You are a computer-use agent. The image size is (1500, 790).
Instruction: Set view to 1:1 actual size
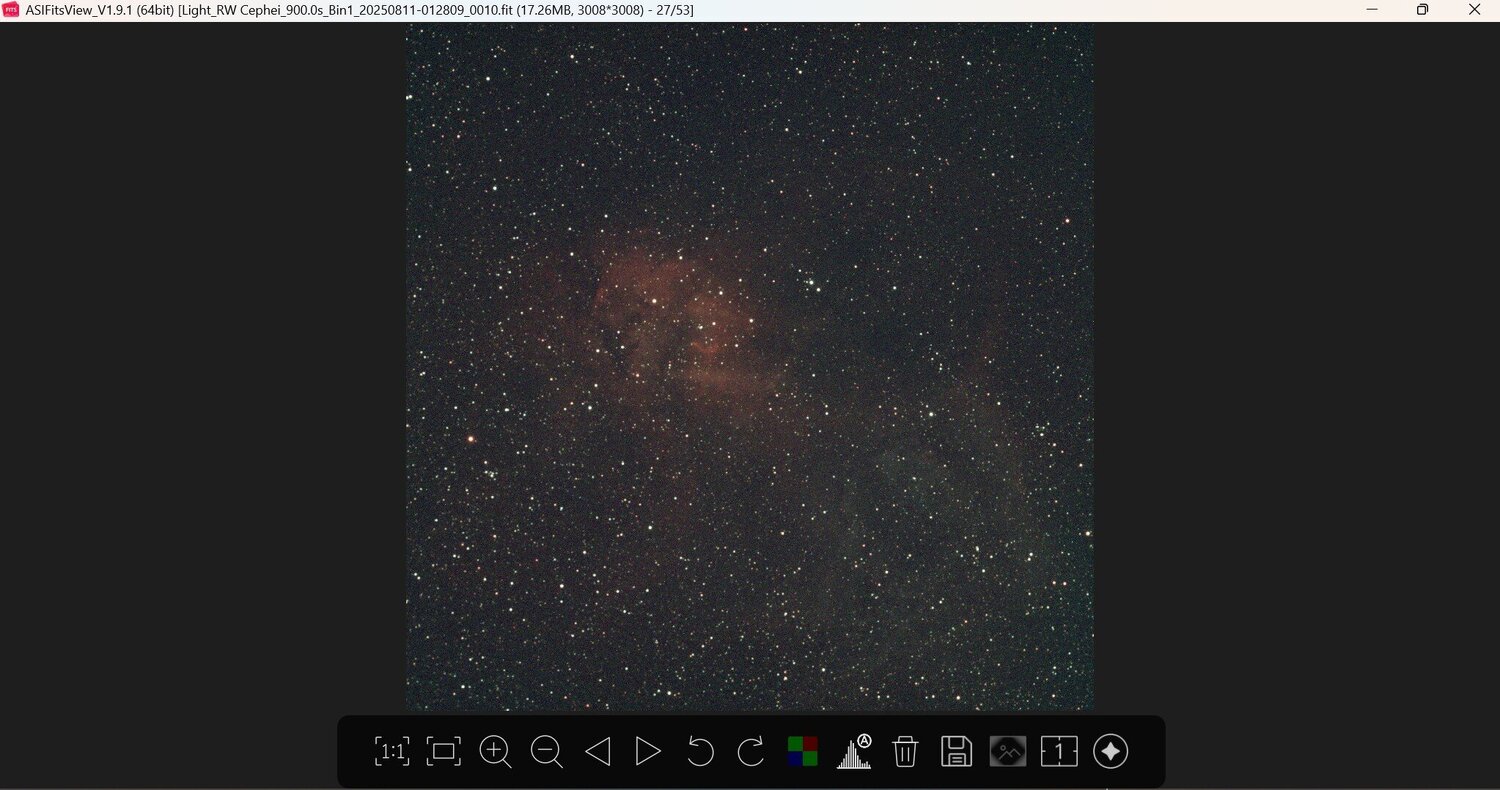(x=392, y=751)
